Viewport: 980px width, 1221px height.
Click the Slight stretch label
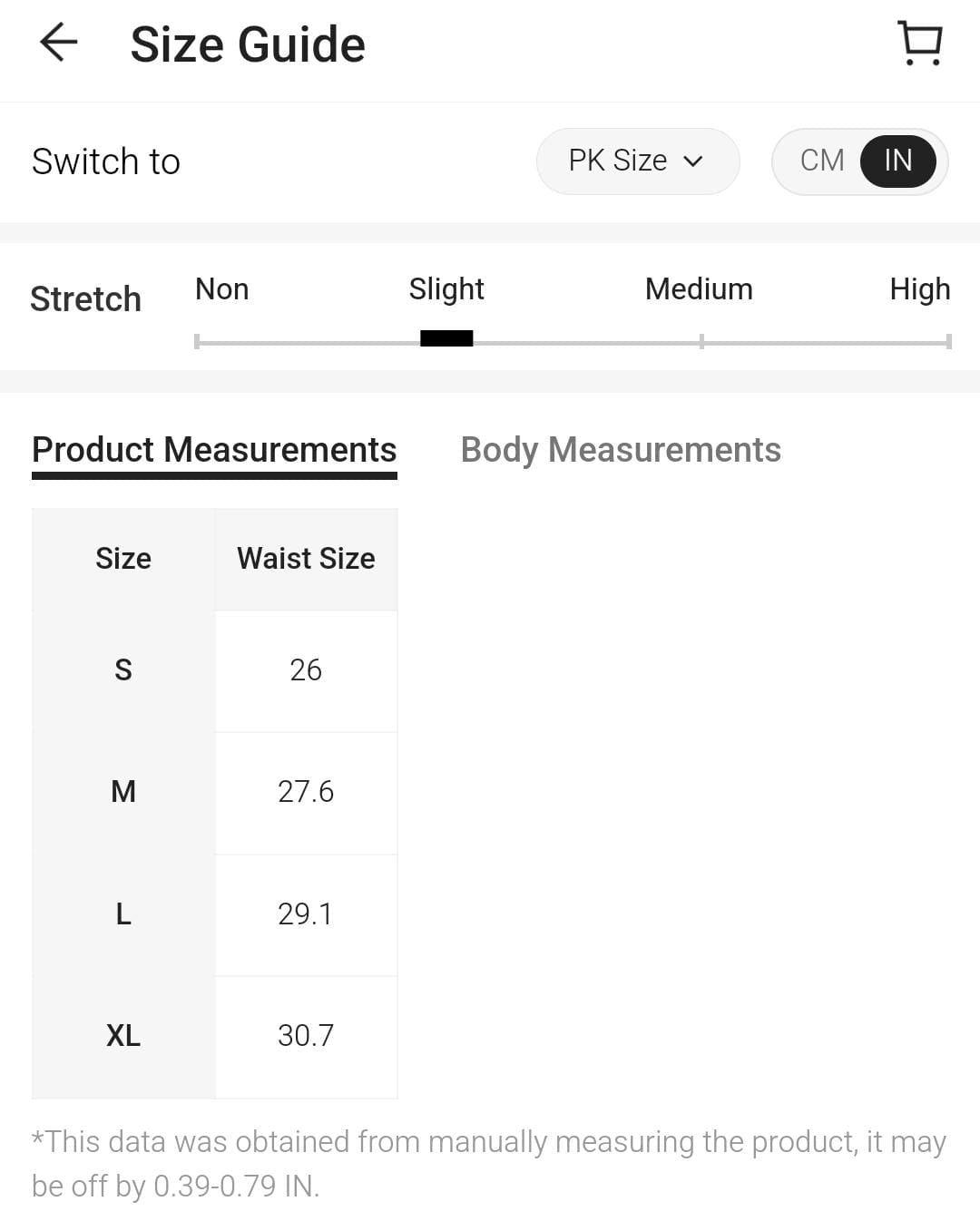coord(446,289)
